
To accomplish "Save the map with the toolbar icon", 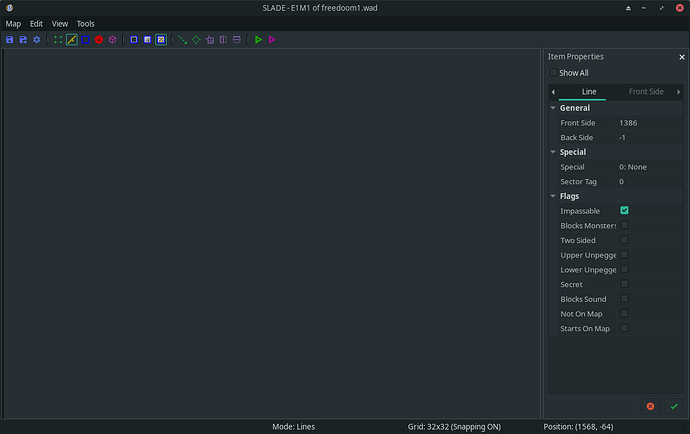I will 10,39.
